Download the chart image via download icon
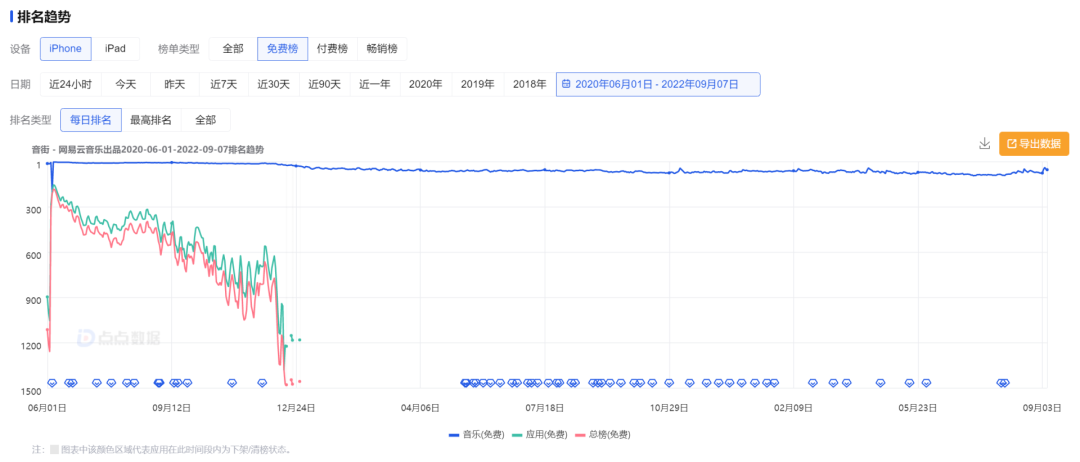This screenshot has width=1080, height=462. [984, 143]
